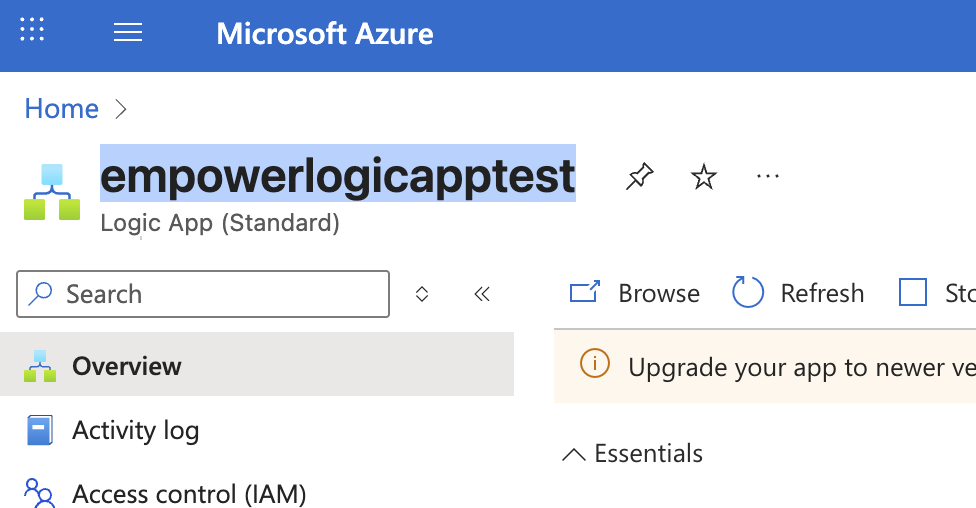Viewport: 976px width, 508px height.
Task: Open the upgrade your app notification
Action: (x=765, y=366)
